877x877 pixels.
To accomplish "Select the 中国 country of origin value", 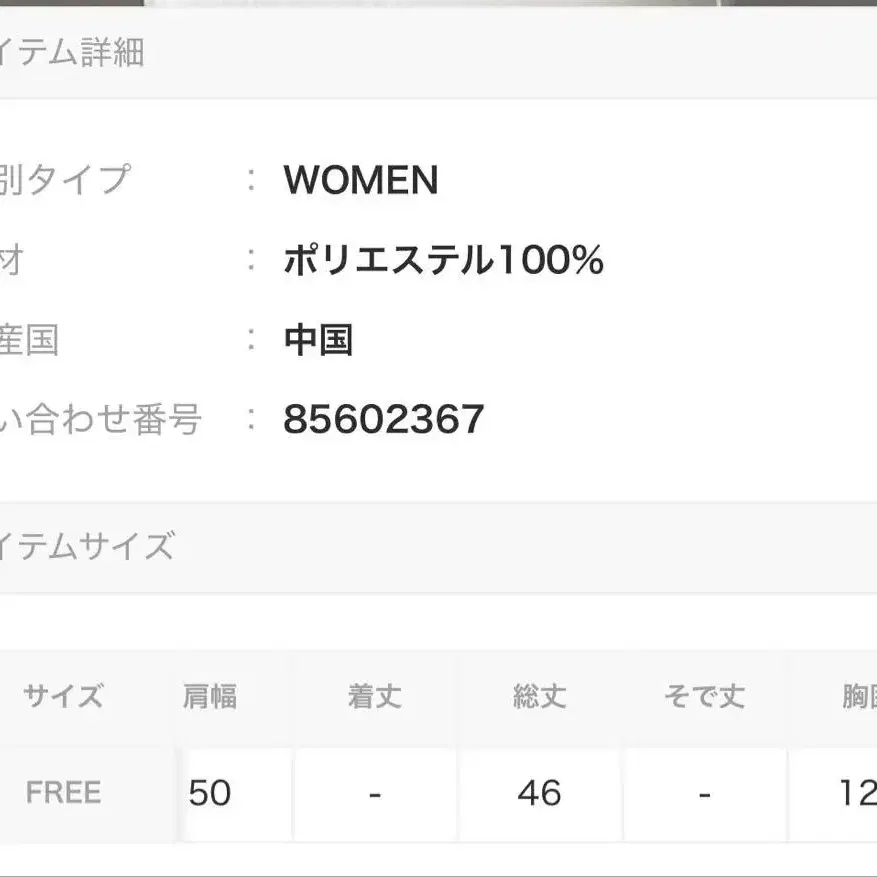I will click(318, 340).
